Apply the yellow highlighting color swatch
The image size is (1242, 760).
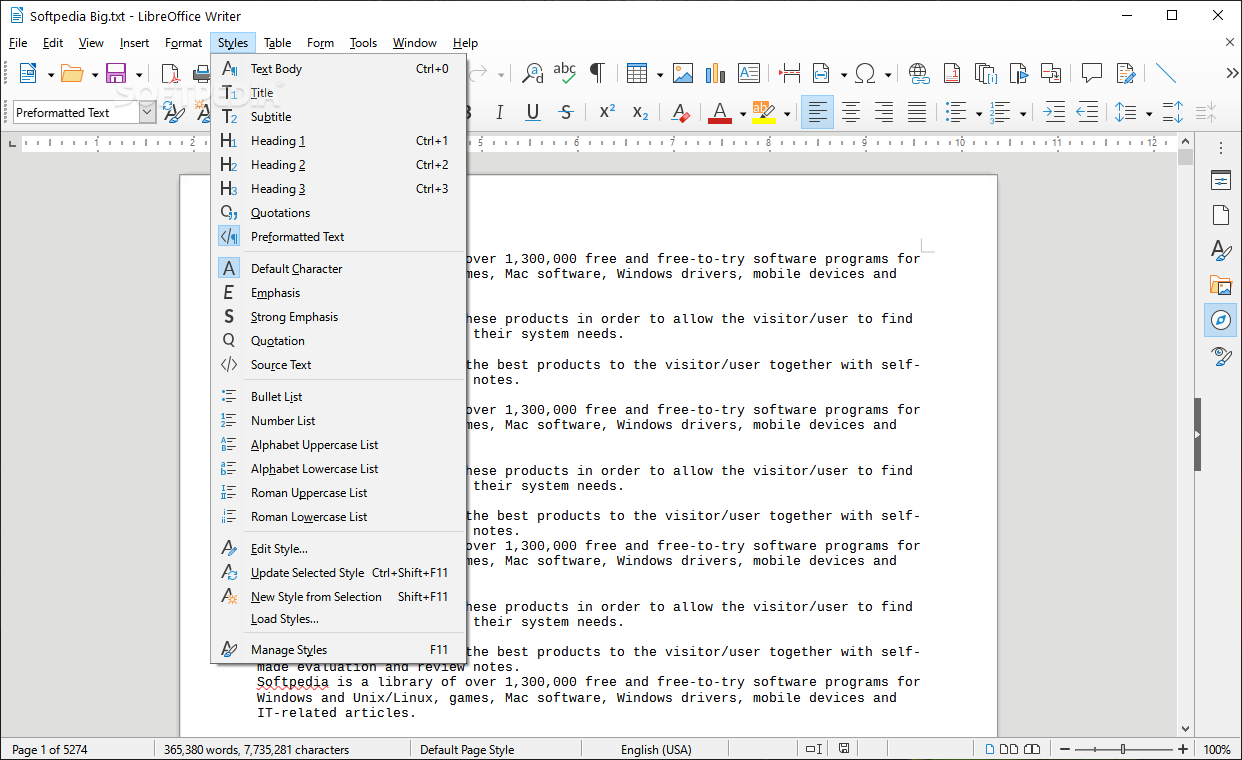764,112
